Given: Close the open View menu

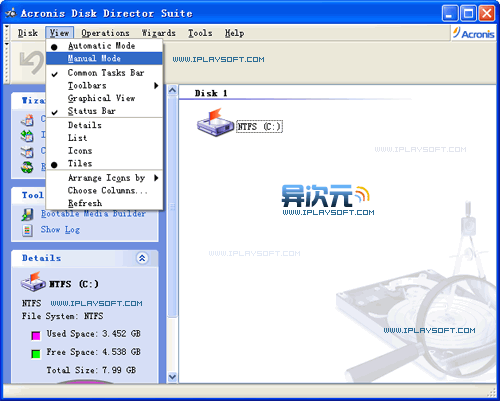Looking at the screenshot, I should tap(59, 33).
